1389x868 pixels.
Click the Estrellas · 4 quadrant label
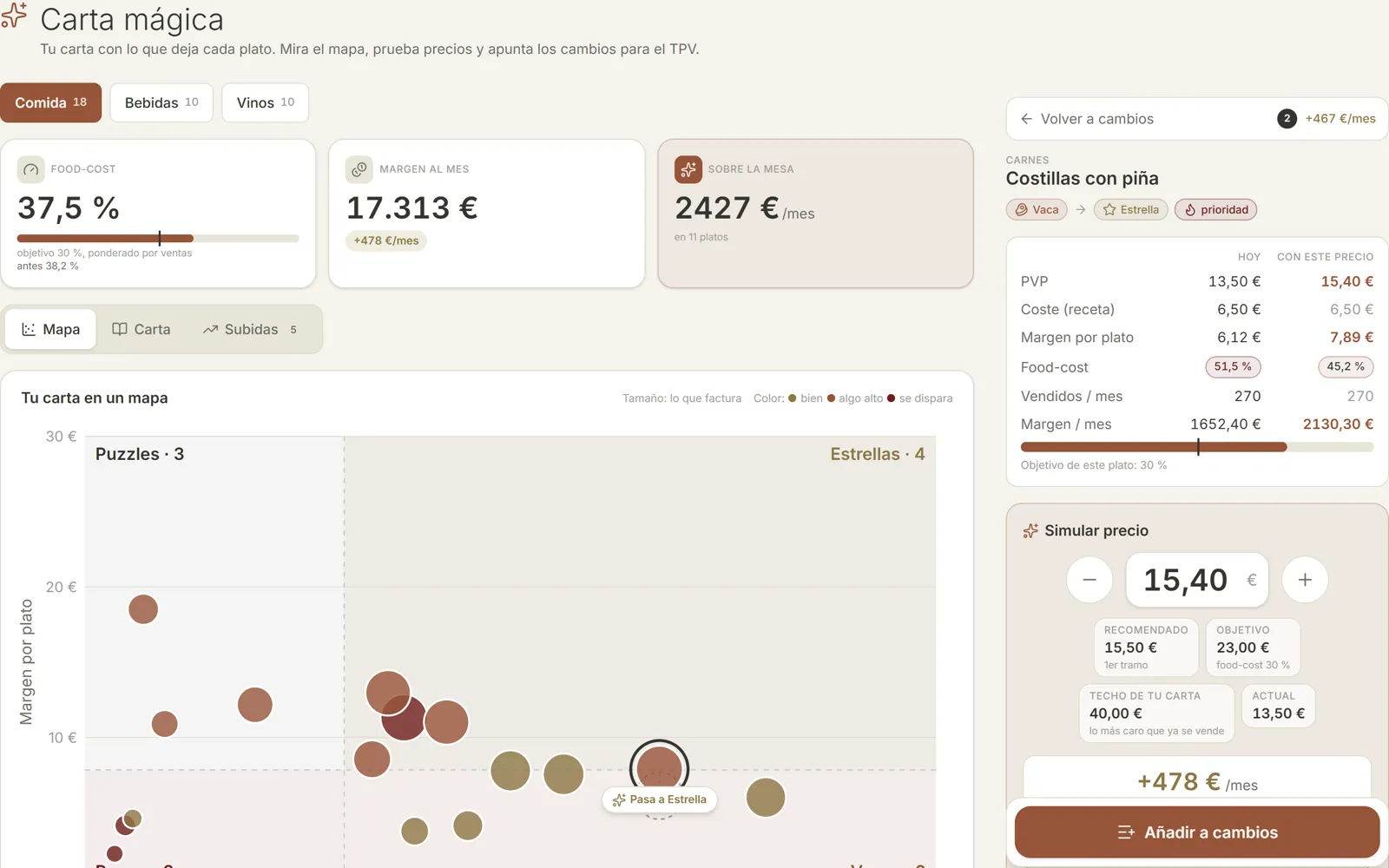(x=878, y=454)
